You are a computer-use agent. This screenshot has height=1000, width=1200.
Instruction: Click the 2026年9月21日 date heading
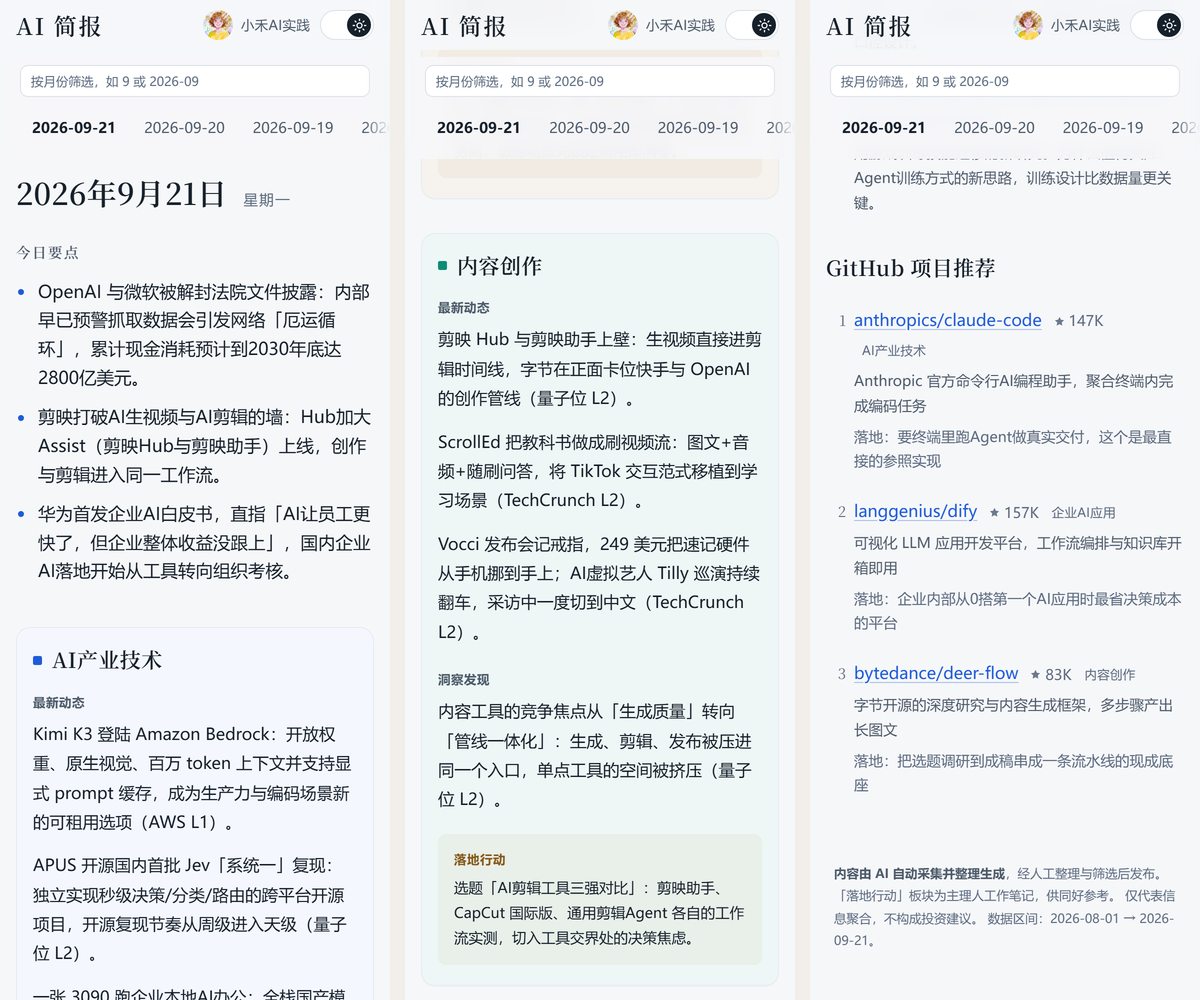(x=121, y=193)
